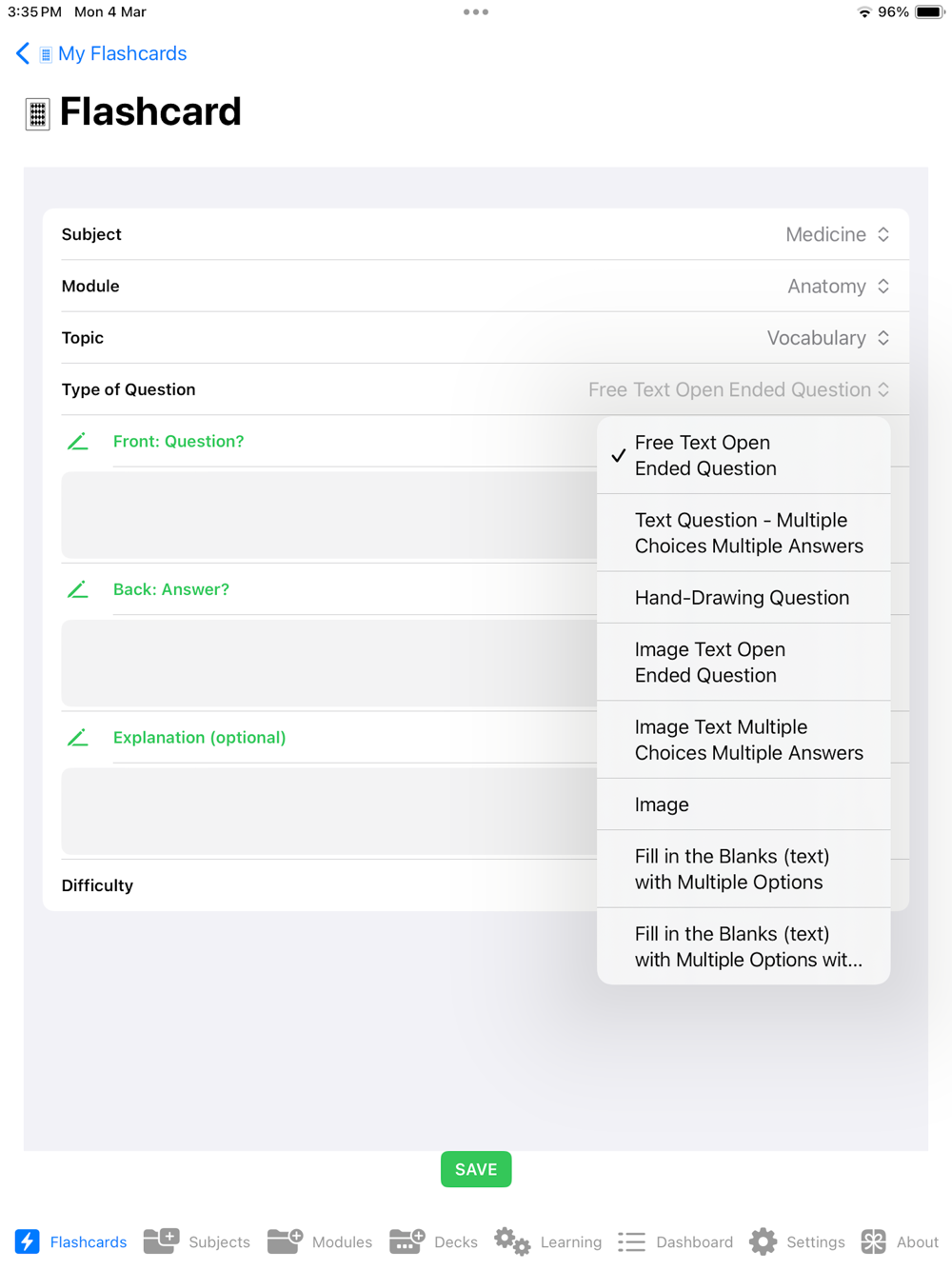Image resolution: width=952 pixels, height=1270 pixels.
Task: Pick Image Text Open Ended Question menu entry
Action: (x=744, y=663)
